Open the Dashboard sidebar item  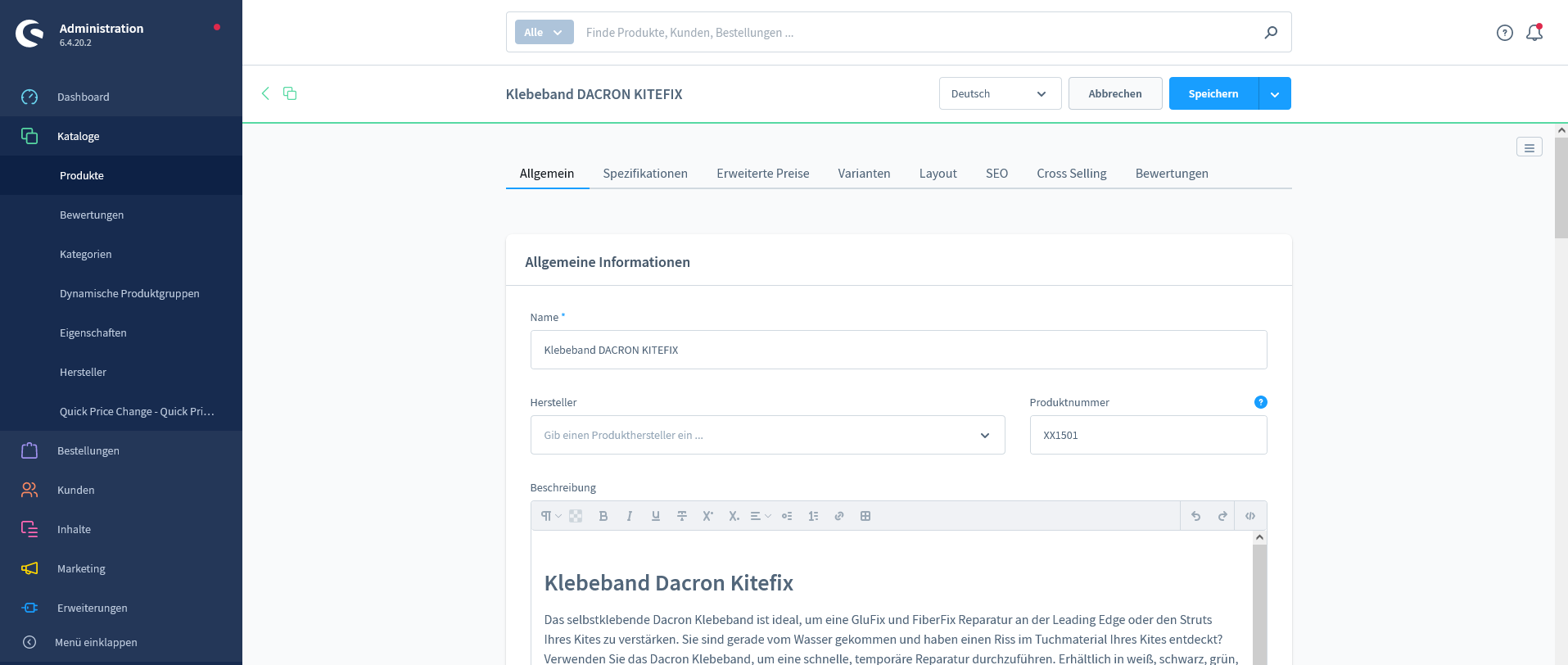point(121,97)
